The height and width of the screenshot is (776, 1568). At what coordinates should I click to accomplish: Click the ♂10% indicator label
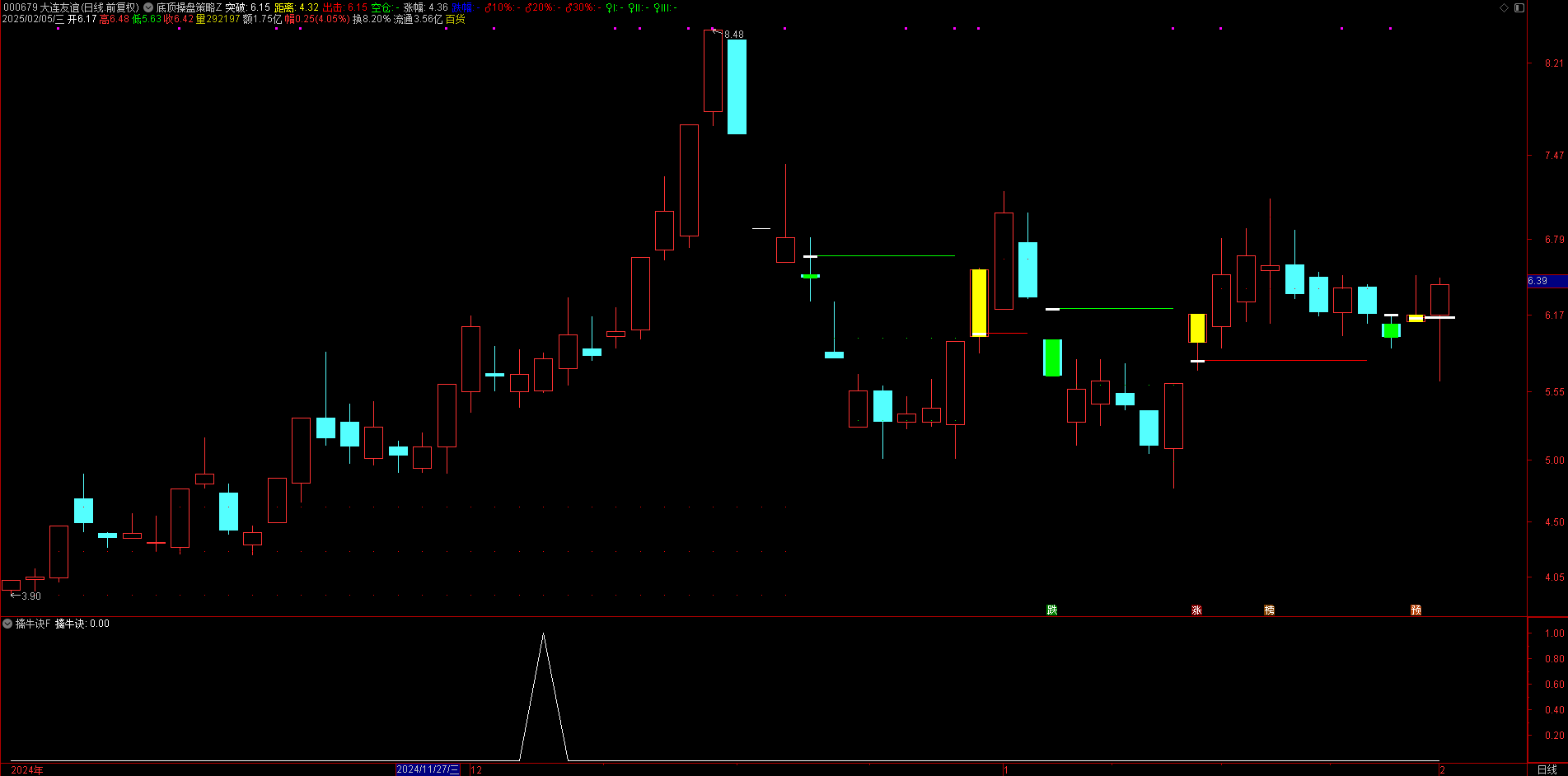[501, 7]
